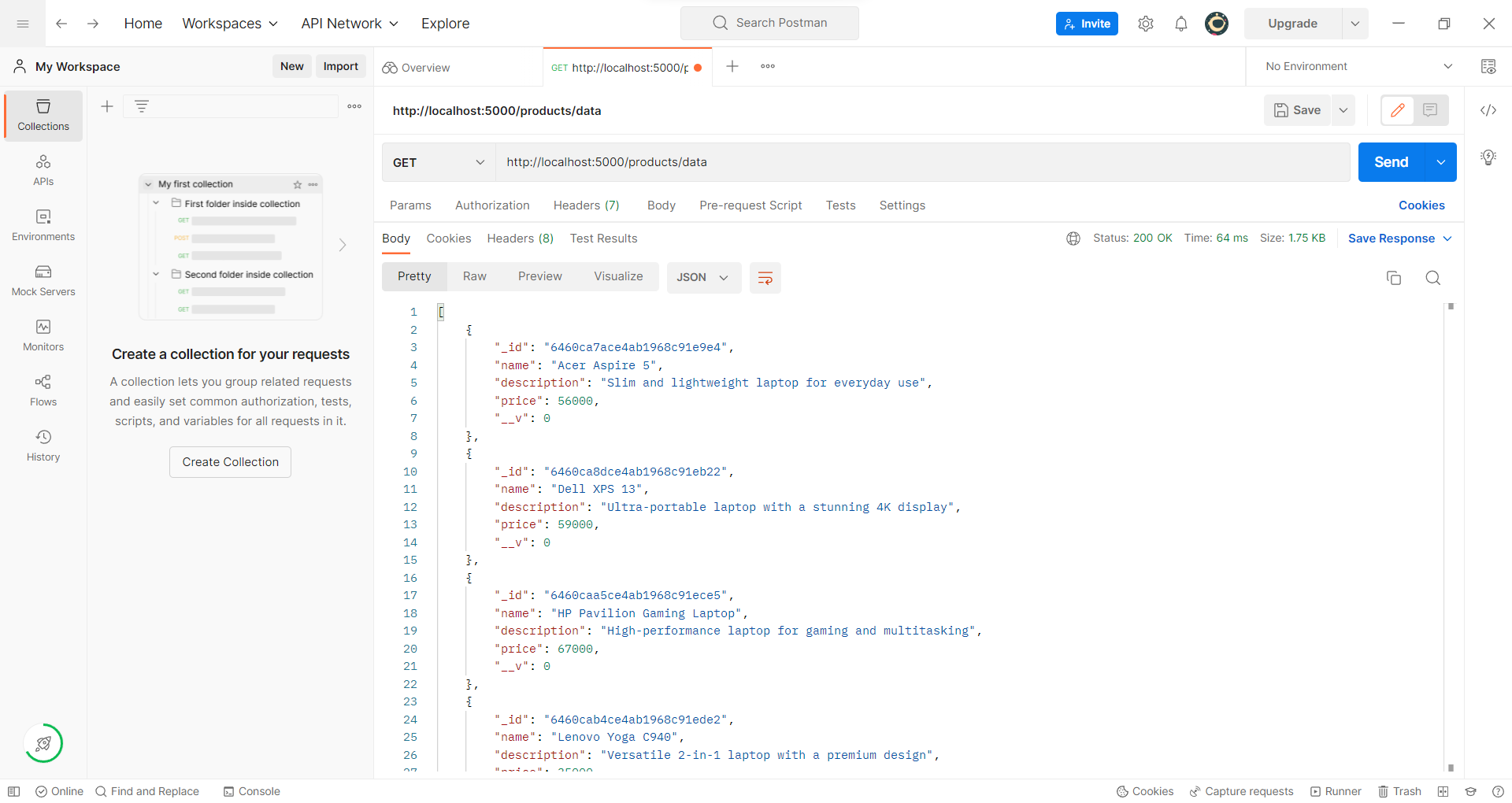Open the Collections sidebar section
Image resolution: width=1512 pixels, height=803 pixels.
(x=43, y=116)
